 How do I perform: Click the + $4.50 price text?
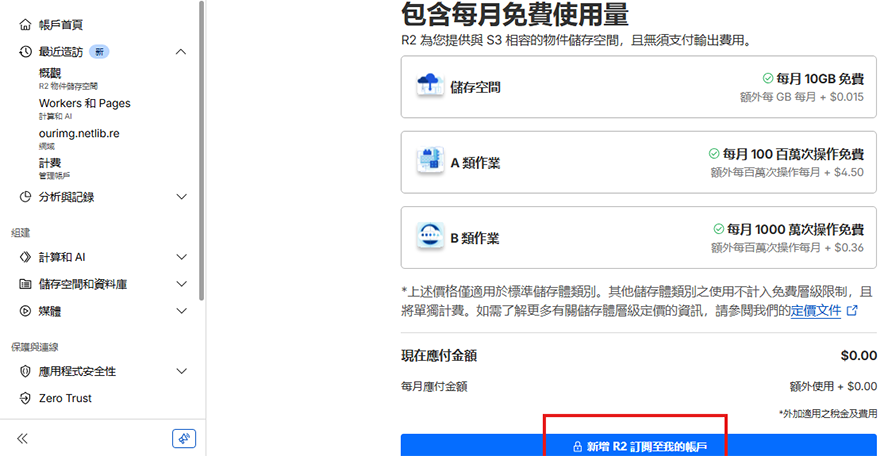pyautogui.click(x=844, y=172)
